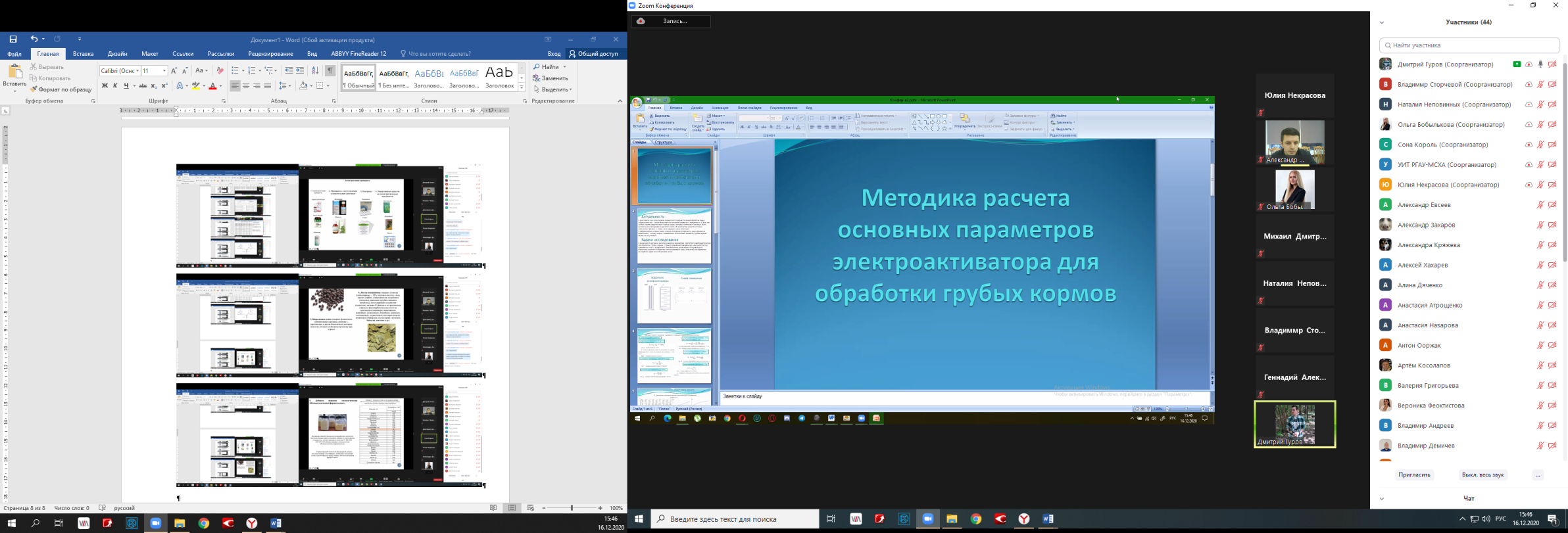Click the bulleted list icon
The width and height of the screenshot is (1568, 533).
(x=235, y=70)
